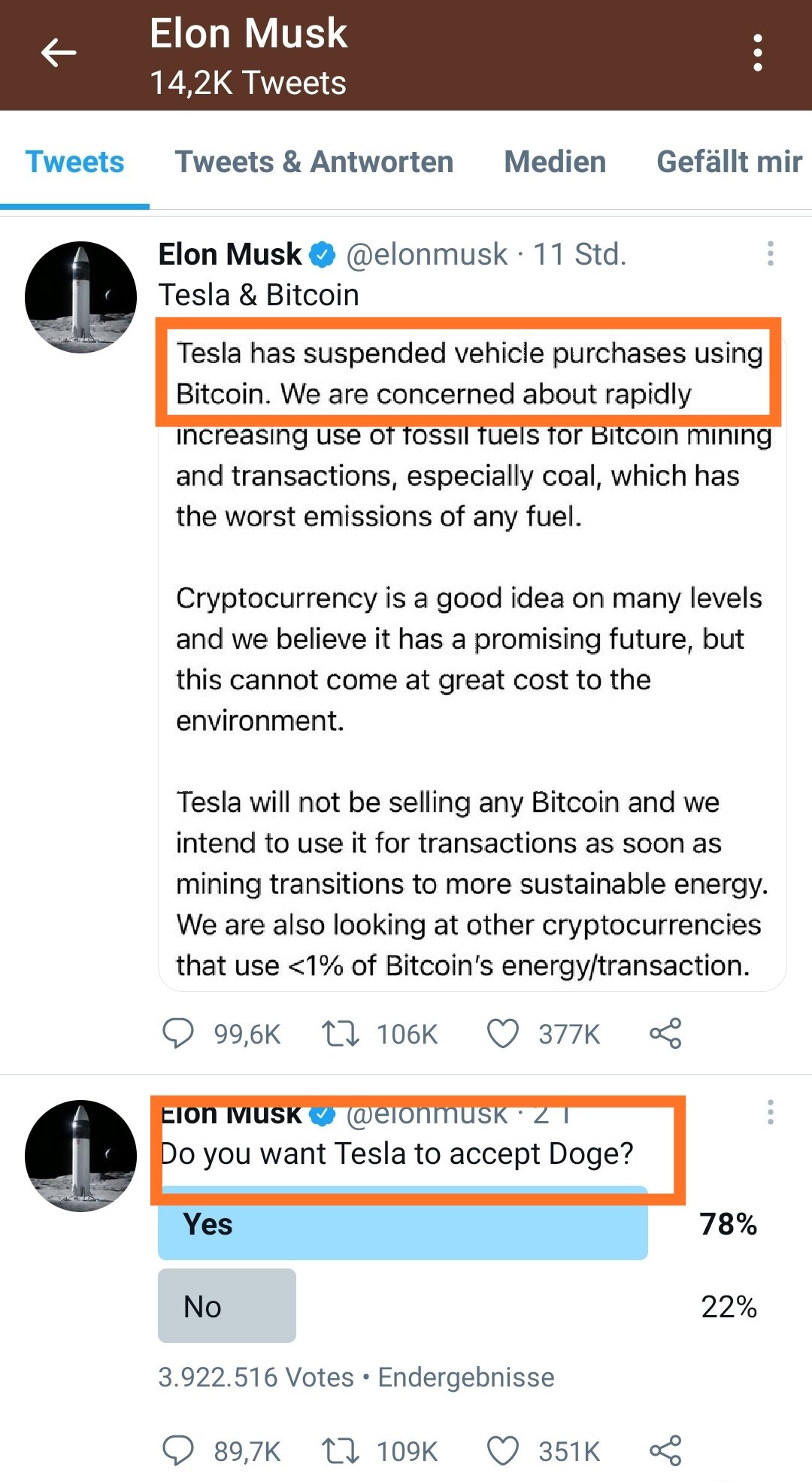Retweet the Doge poll tweet
Viewport: 812px width, 1482px height.
point(341,1451)
